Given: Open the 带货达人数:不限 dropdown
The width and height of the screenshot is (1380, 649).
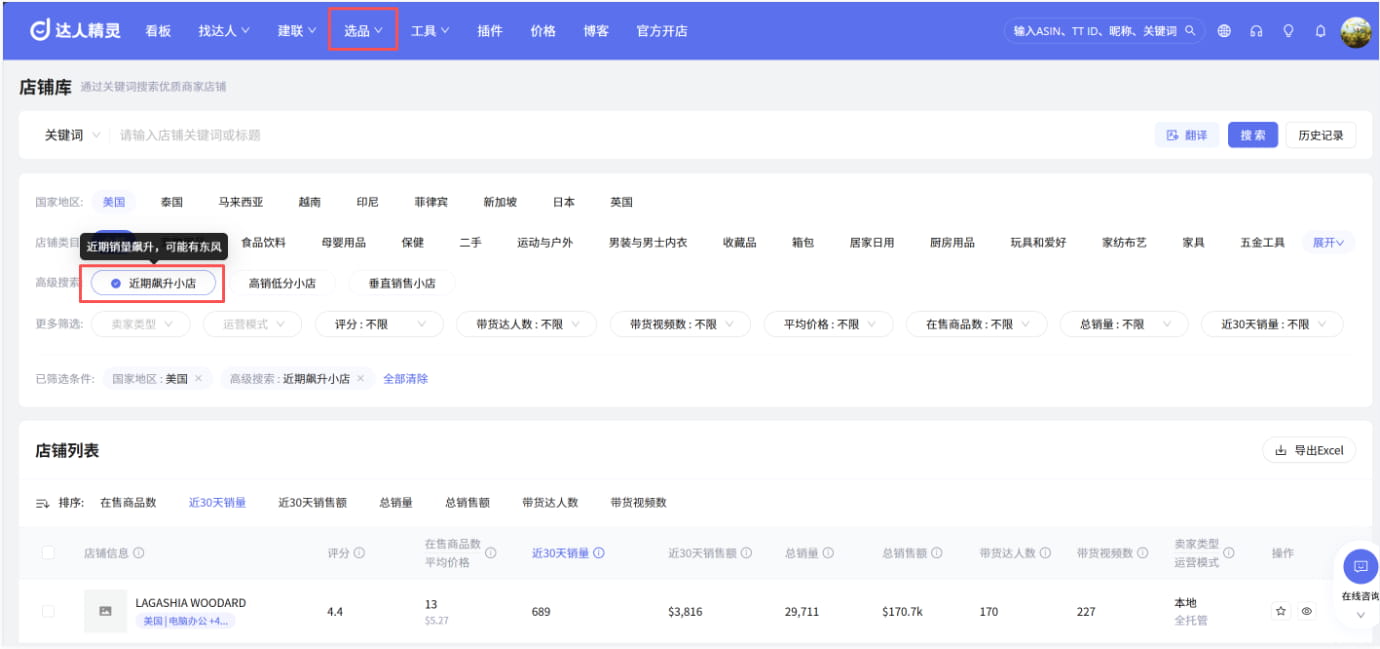Looking at the screenshot, I should (x=526, y=324).
